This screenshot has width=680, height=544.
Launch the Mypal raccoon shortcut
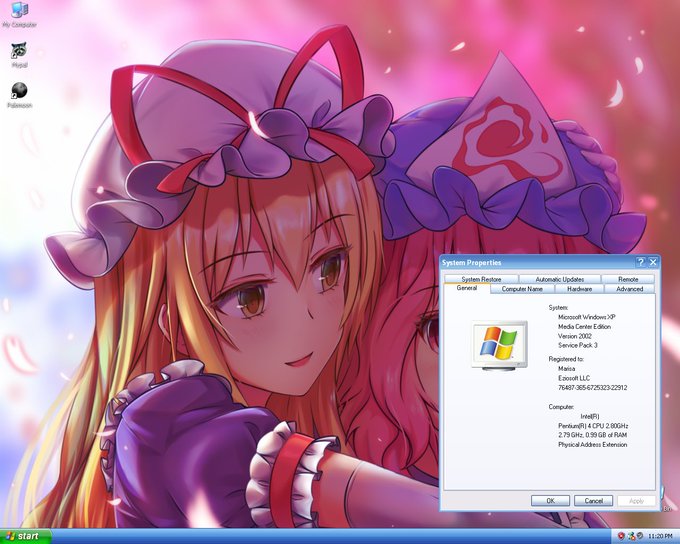point(19,55)
